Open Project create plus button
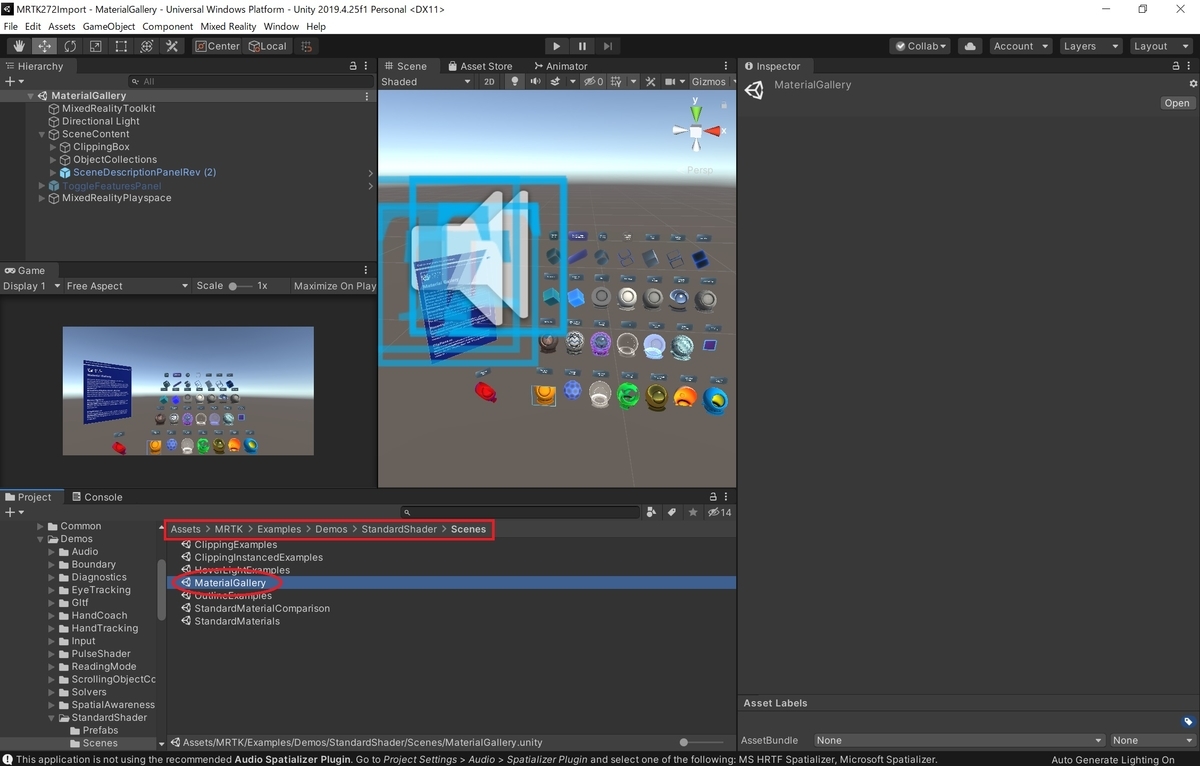The image size is (1200, 766). 13,512
